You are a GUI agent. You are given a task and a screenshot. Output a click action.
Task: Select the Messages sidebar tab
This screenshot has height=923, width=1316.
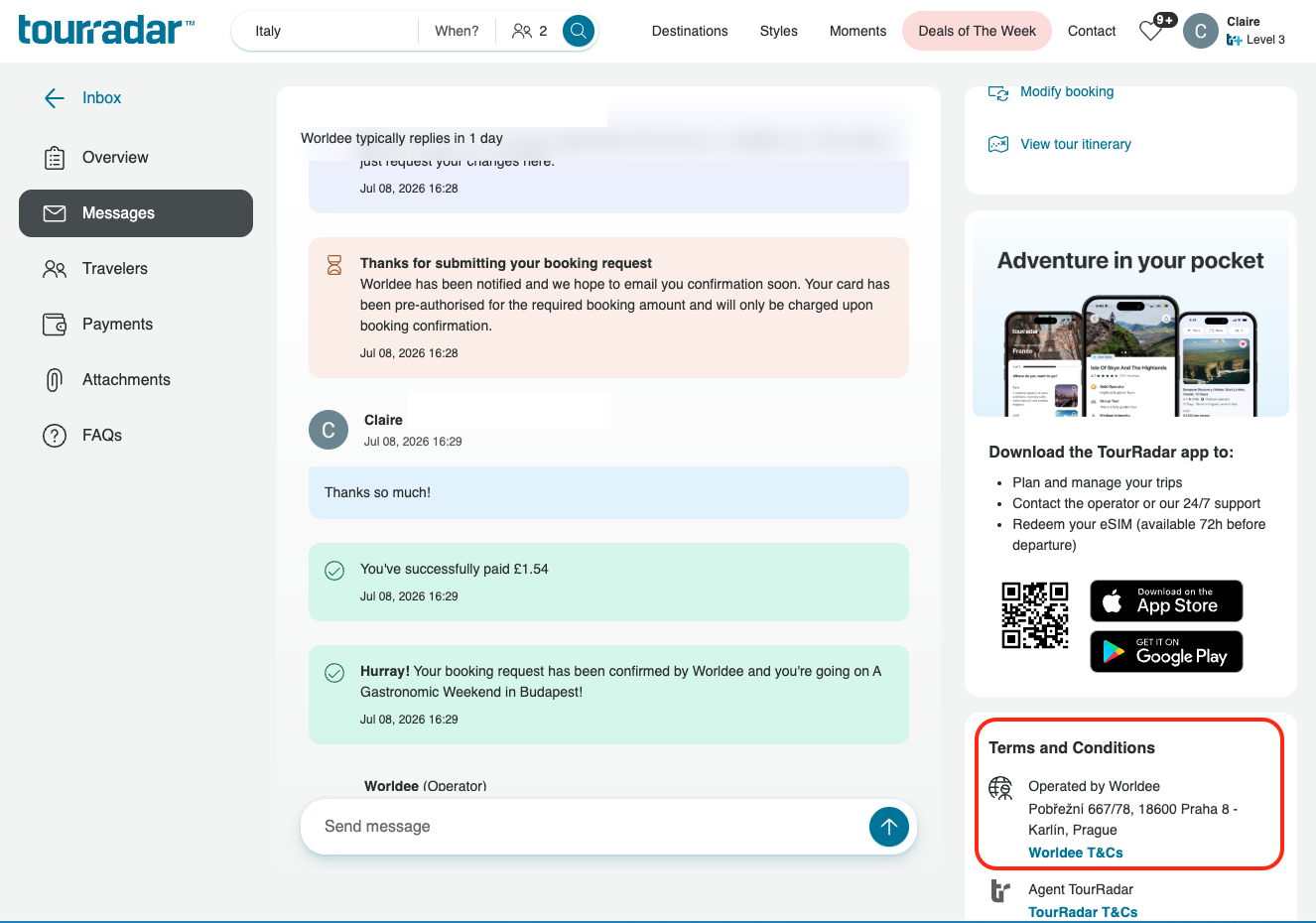pyautogui.click(x=136, y=213)
